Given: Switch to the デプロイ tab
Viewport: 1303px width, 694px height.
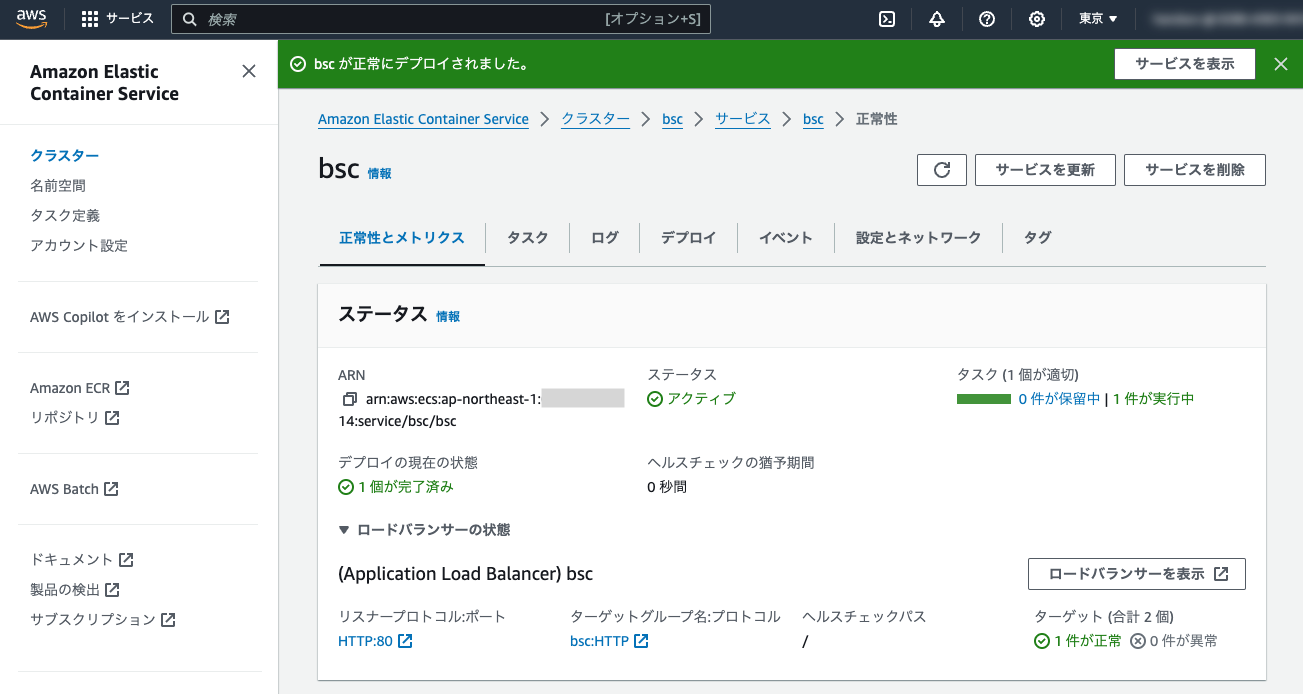Looking at the screenshot, I should point(688,237).
